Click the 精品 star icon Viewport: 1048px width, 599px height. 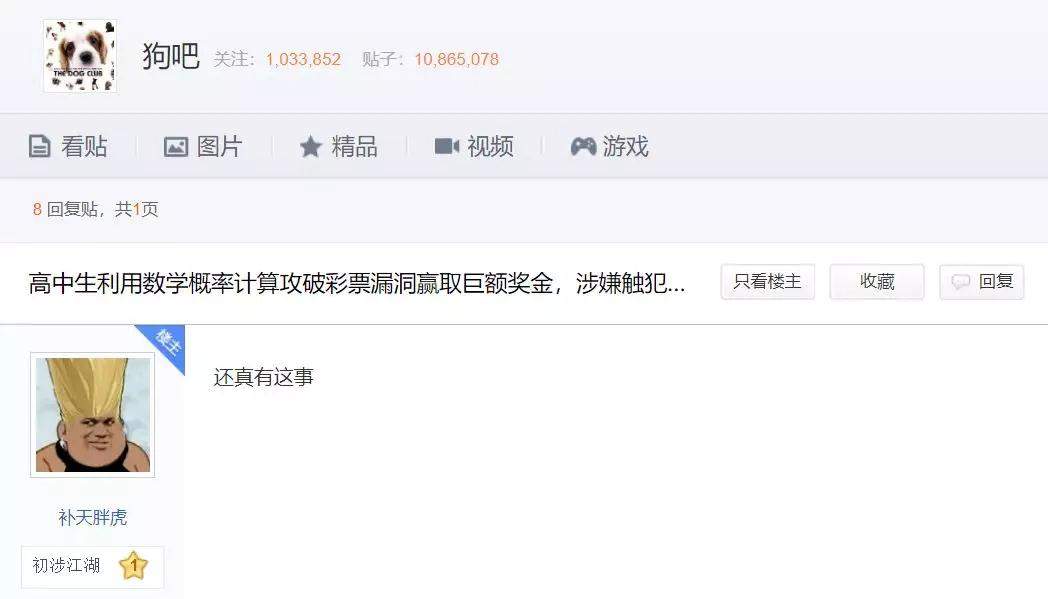pos(310,146)
